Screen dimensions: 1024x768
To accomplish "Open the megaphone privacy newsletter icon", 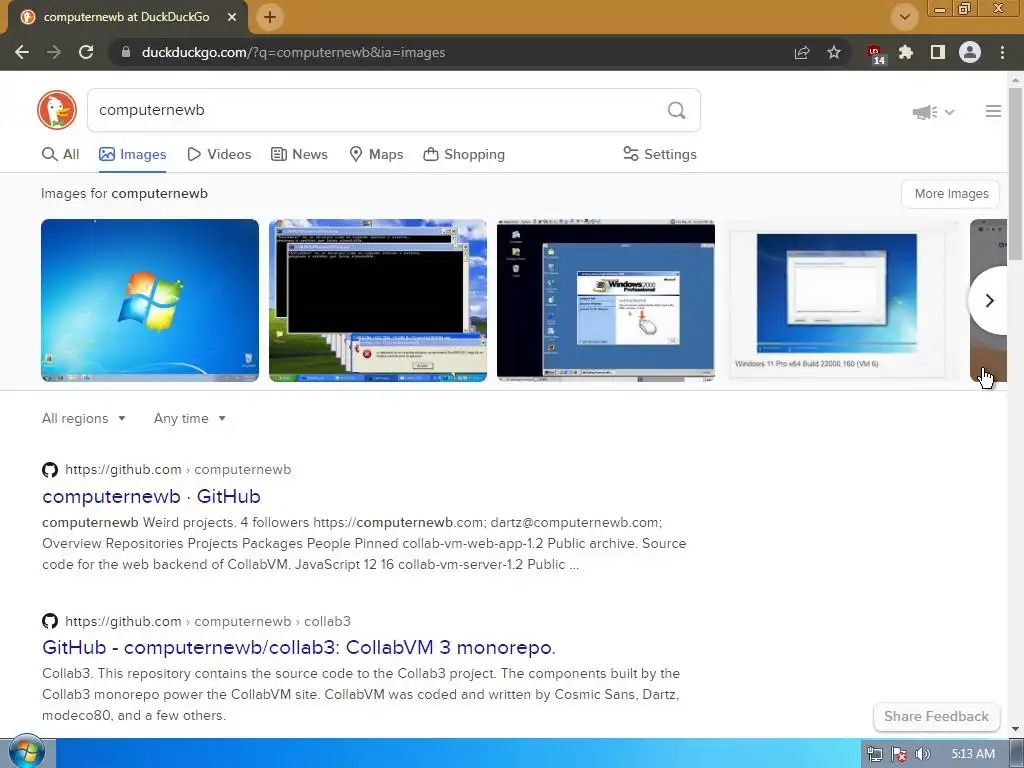I will pyautogui.click(x=925, y=112).
